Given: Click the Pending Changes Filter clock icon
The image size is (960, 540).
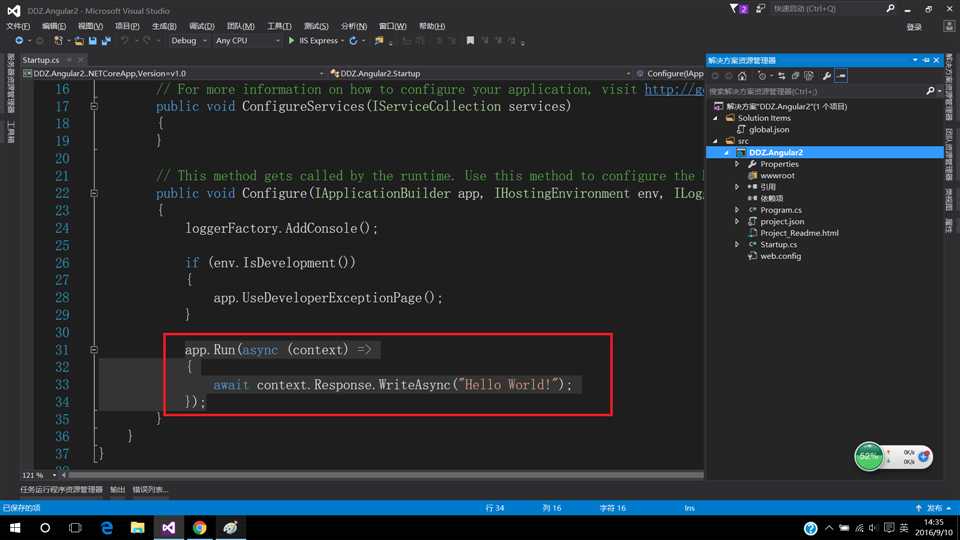Looking at the screenshot, I should click(762, 76).
